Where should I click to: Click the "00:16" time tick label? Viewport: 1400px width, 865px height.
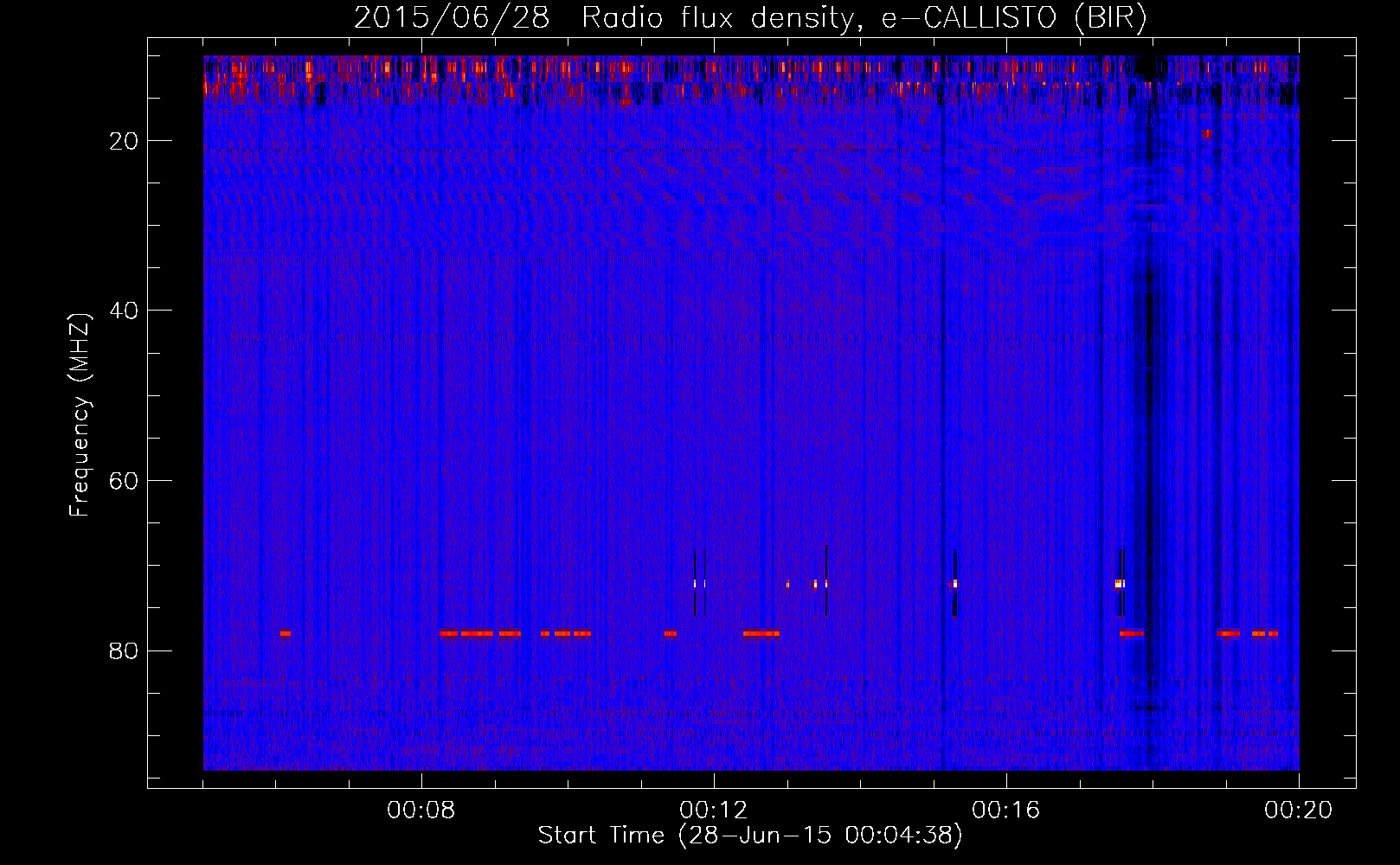tap(1006, 811)
